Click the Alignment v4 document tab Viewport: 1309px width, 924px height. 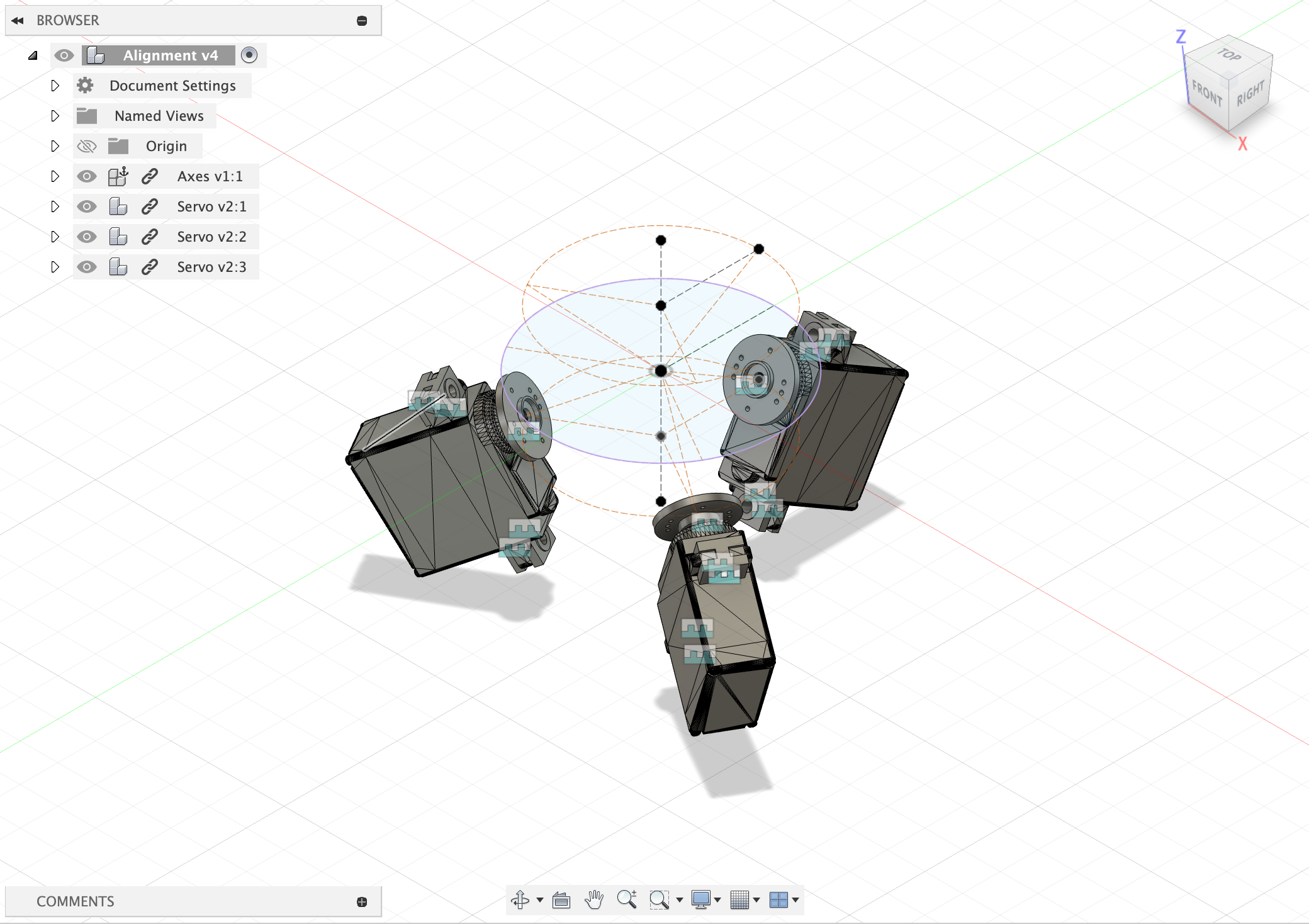tap(170, 55)
